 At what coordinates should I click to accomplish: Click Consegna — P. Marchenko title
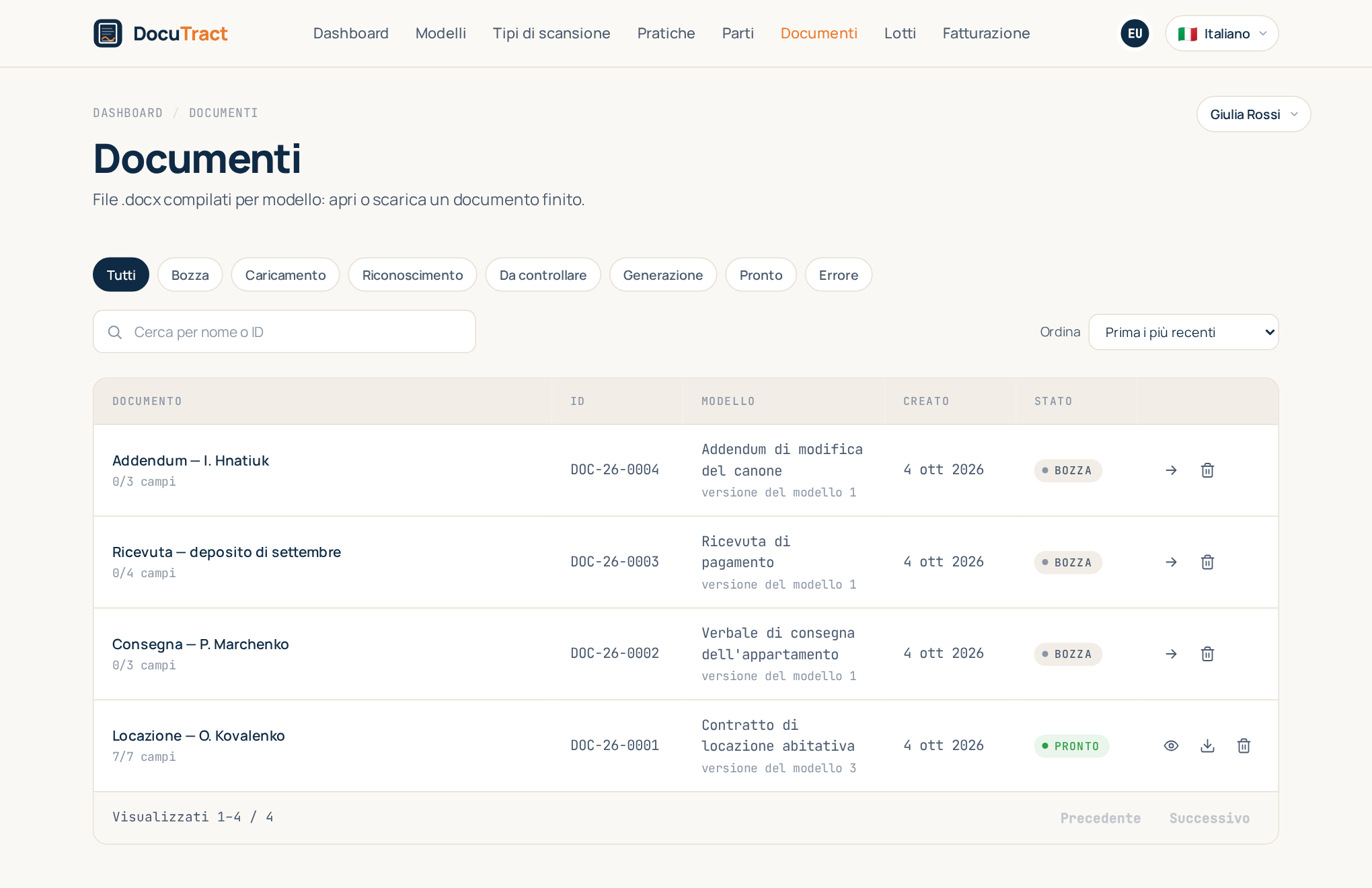pyautogui.click(x=200, y=644)
